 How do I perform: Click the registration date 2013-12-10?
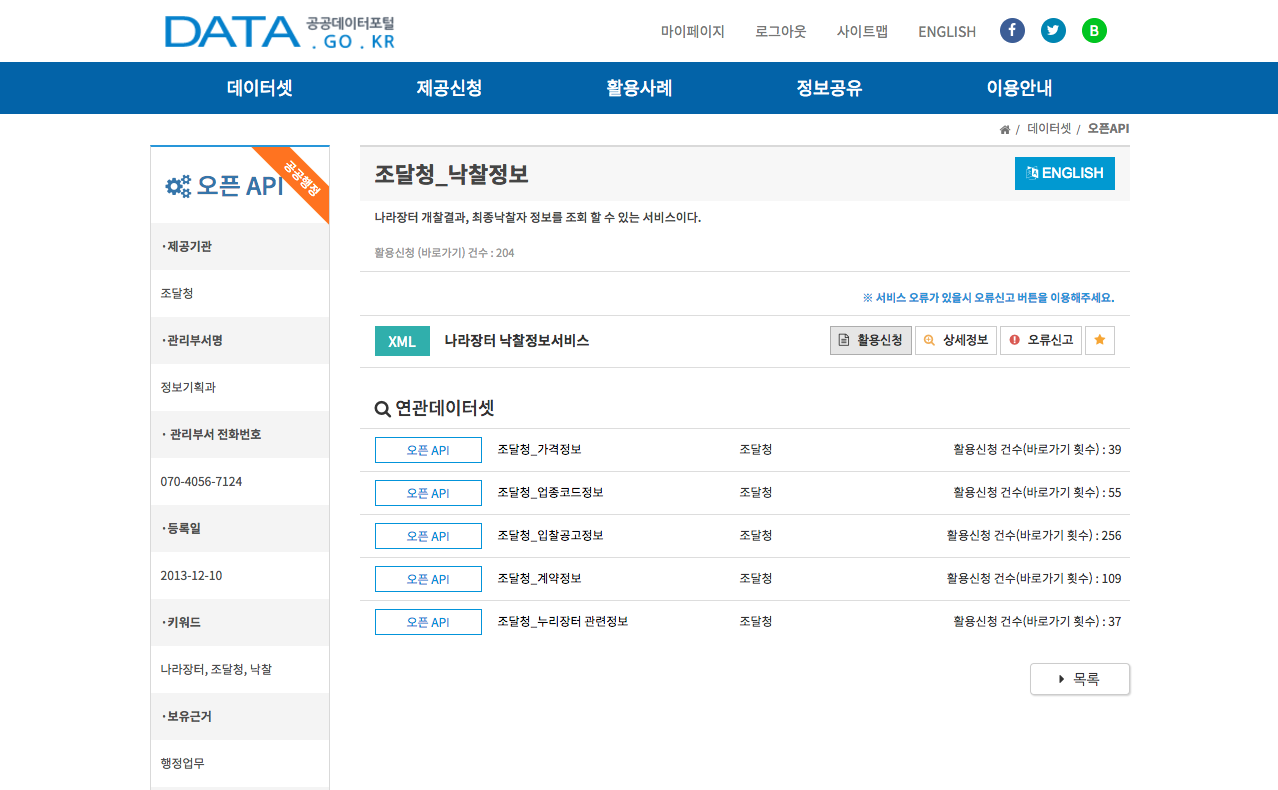[x=191, y=576]
